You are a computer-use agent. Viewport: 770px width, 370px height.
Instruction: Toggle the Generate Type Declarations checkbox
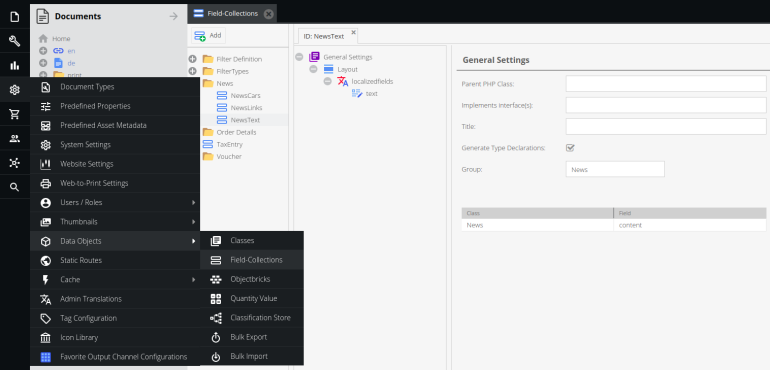(570, 147)
